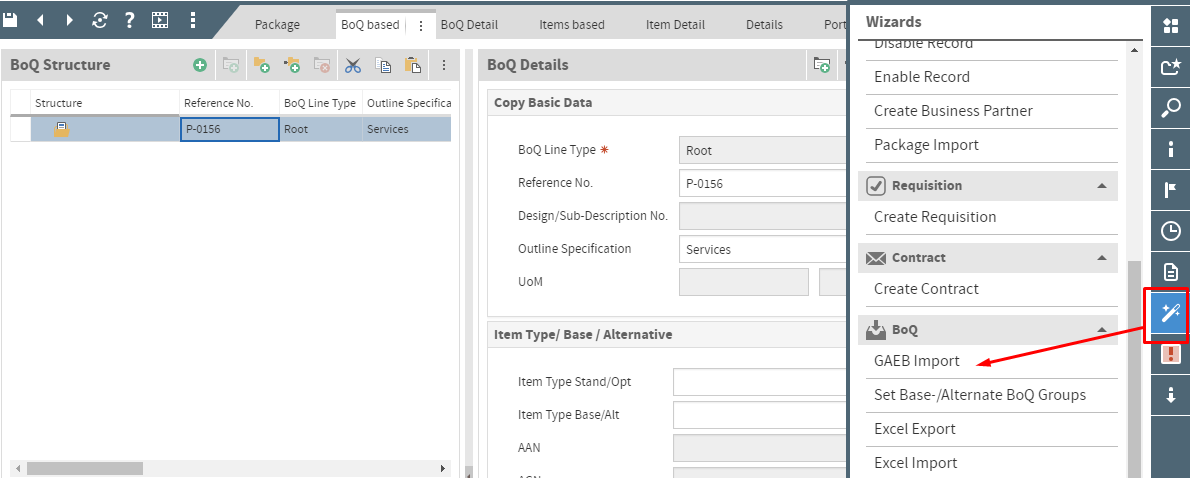Go to next record arrow
1190x478 pixels.
click(x=70, y=20)
